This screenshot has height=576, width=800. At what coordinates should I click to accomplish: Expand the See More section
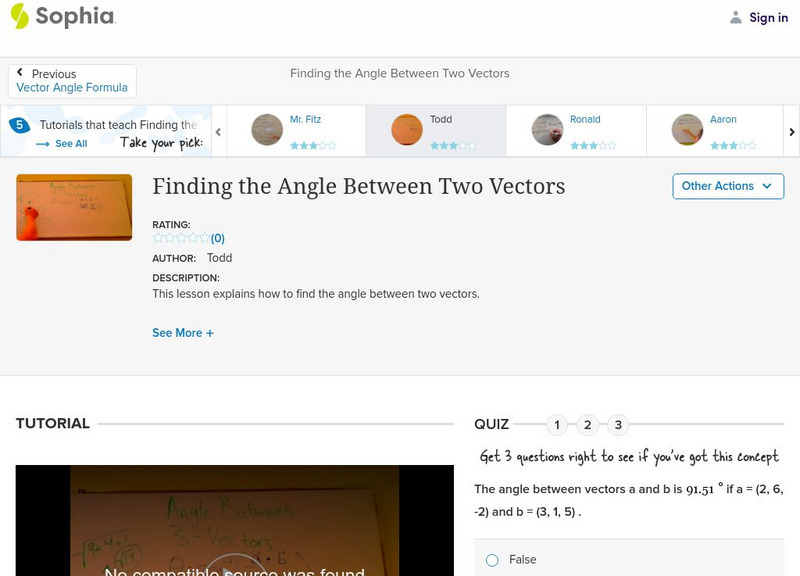[183, 332]
